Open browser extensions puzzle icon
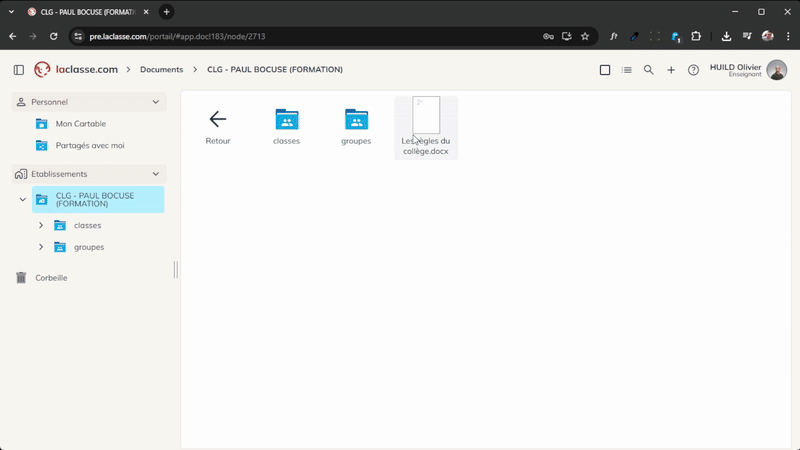Screen dimensions: 800x450 click(x=696, y=36)
